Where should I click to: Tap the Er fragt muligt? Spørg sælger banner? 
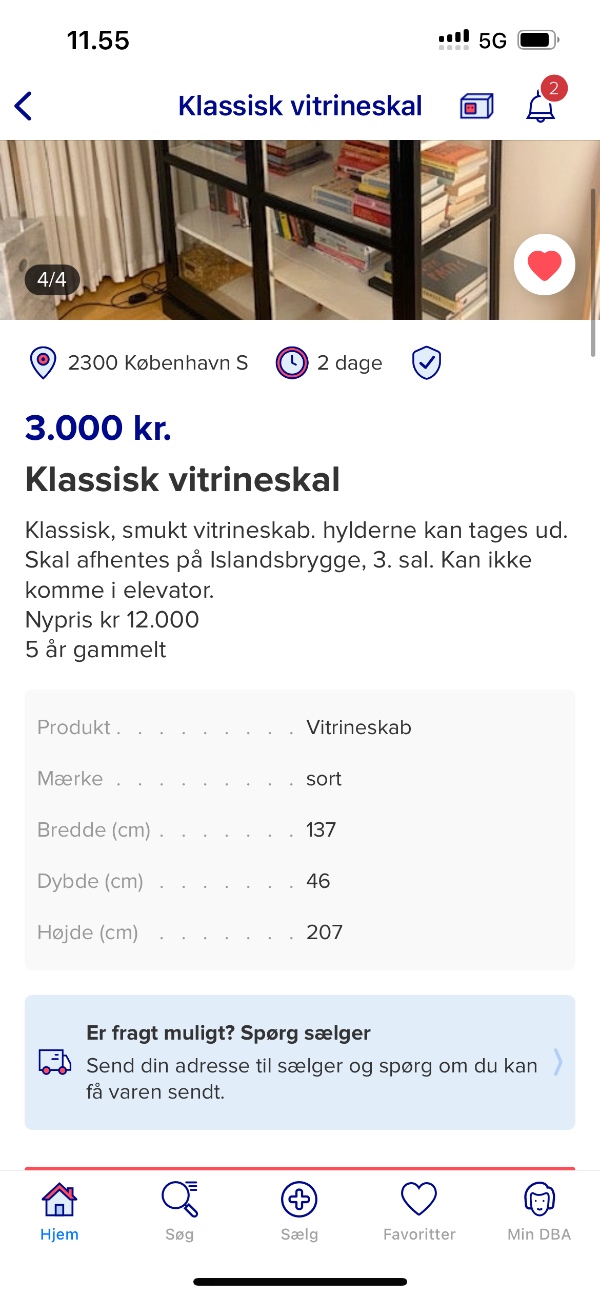click(300, 1062)
